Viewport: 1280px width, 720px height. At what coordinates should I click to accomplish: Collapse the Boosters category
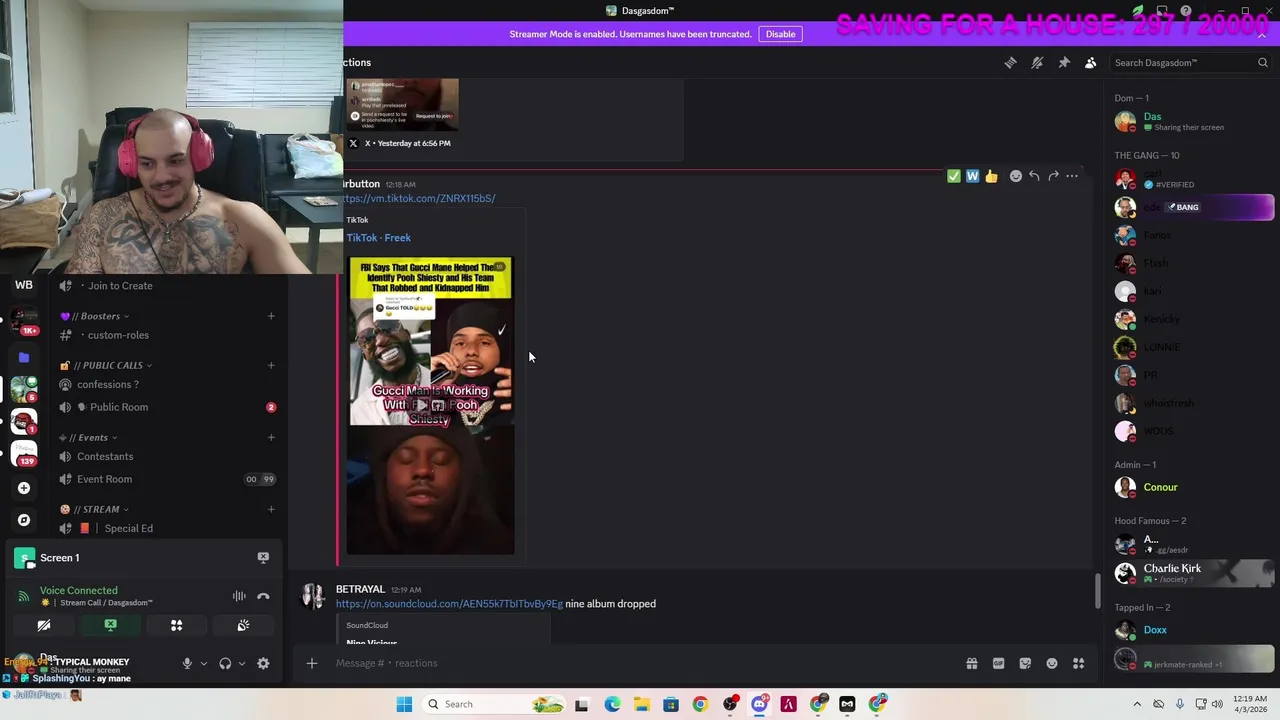point(95,316)
